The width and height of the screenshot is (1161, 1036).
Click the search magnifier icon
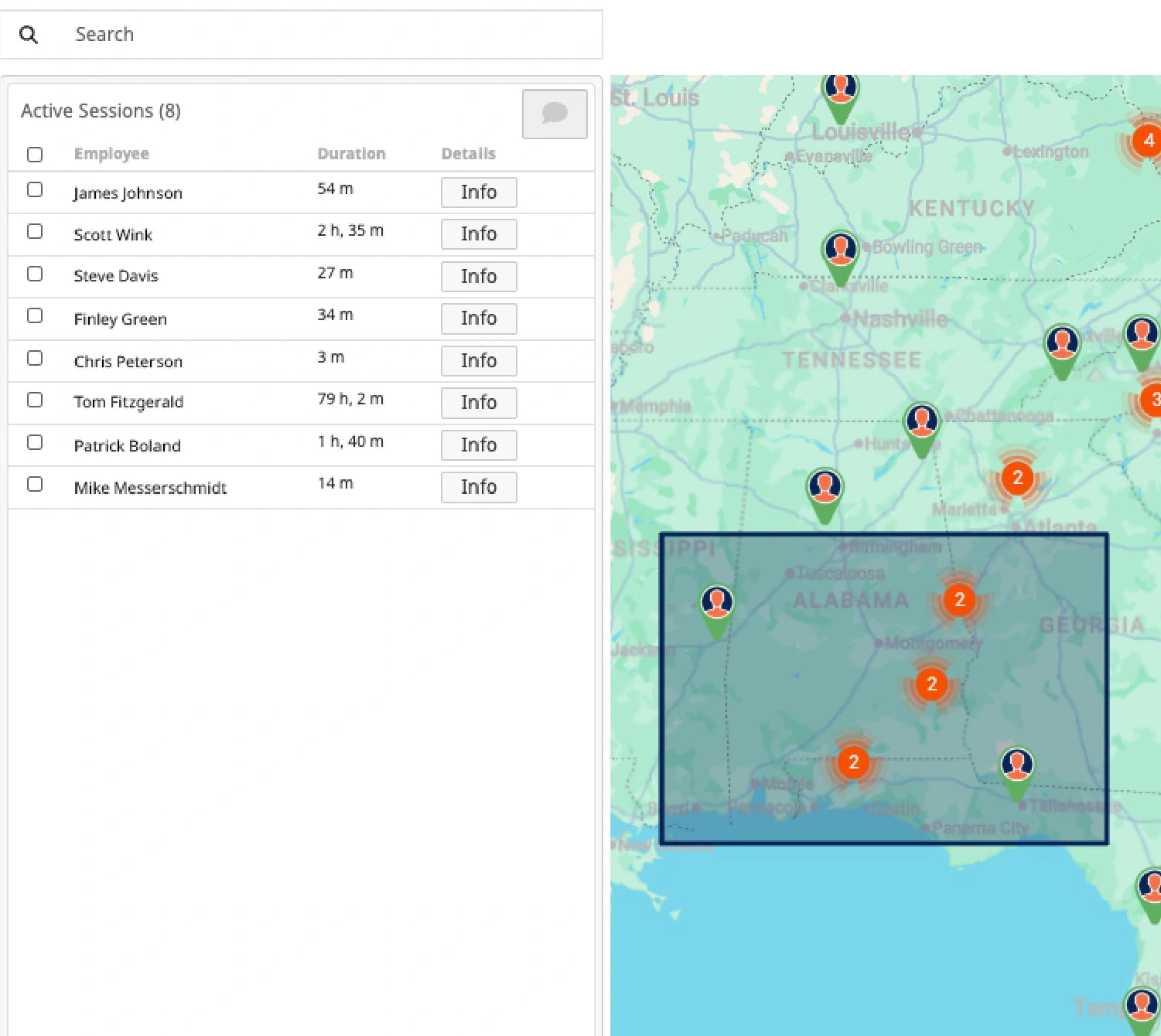[29, 35]
